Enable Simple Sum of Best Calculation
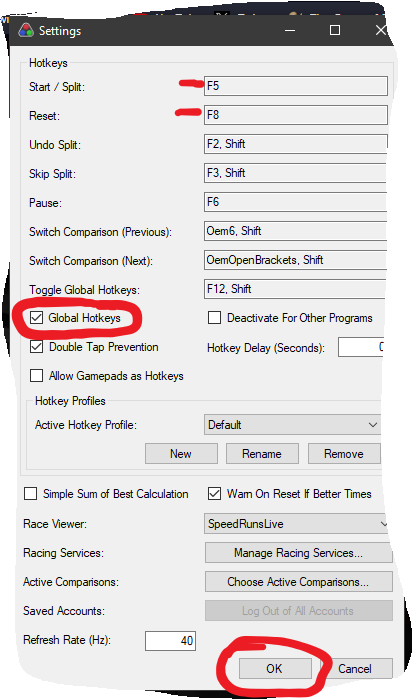 [30, 494]
